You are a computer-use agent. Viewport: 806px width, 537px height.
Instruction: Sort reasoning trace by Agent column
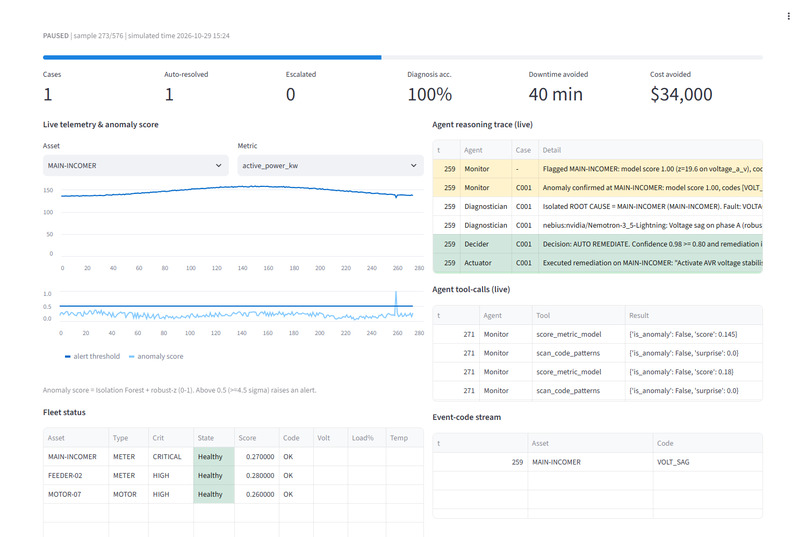pyautogui.click(x=485, y=150)
